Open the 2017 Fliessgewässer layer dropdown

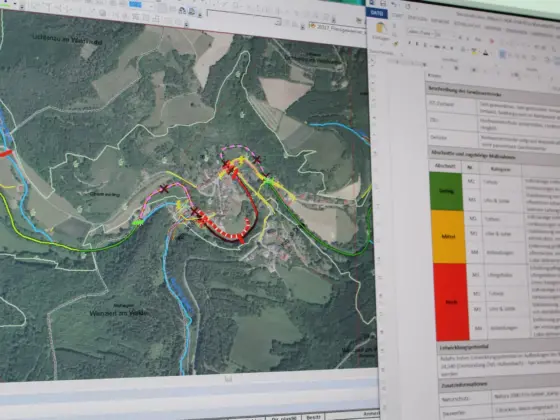click(338, 28)
